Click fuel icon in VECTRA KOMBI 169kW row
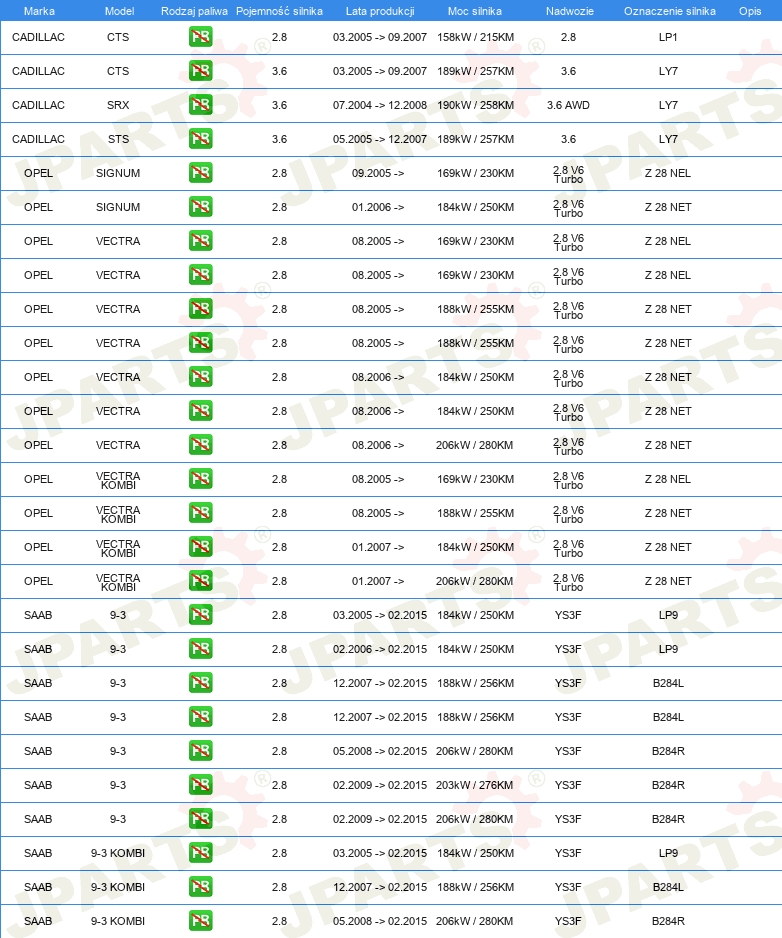782x938 pixels. [200, 479]
